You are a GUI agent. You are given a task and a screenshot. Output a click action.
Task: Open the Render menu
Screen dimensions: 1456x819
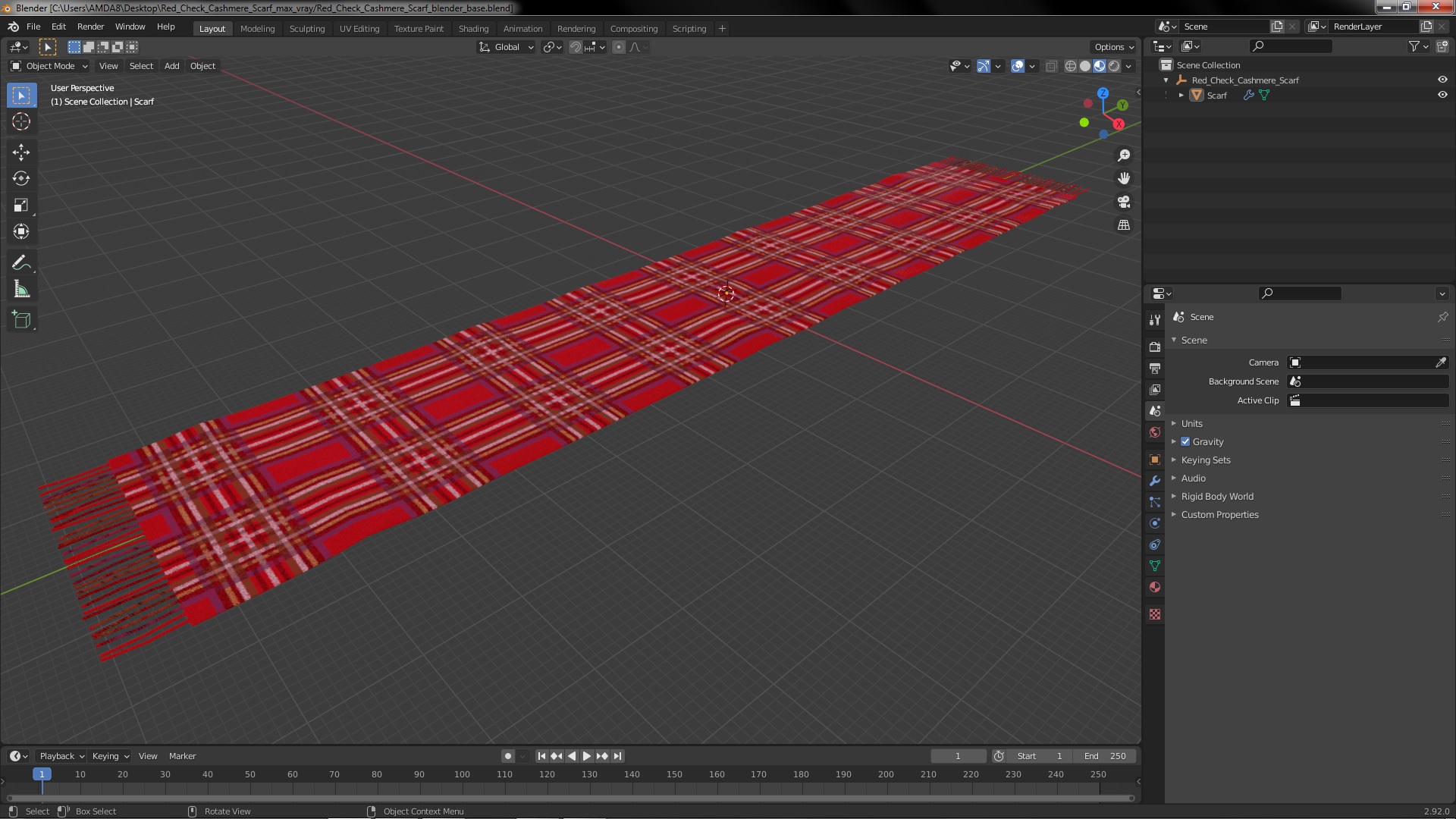pyautogui.click(x=90, y=27)
